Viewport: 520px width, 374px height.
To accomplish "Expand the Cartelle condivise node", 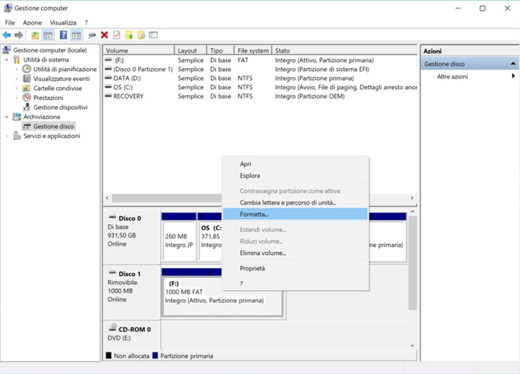I will [17, 88].
